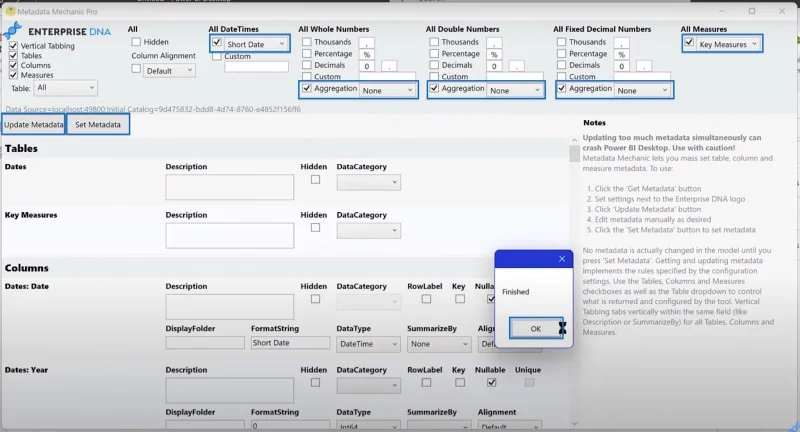Viewport: 800px width, 432px height.
Task: Click the Update Metadata button
Action: pyautogui.click(x=34, y=124)
